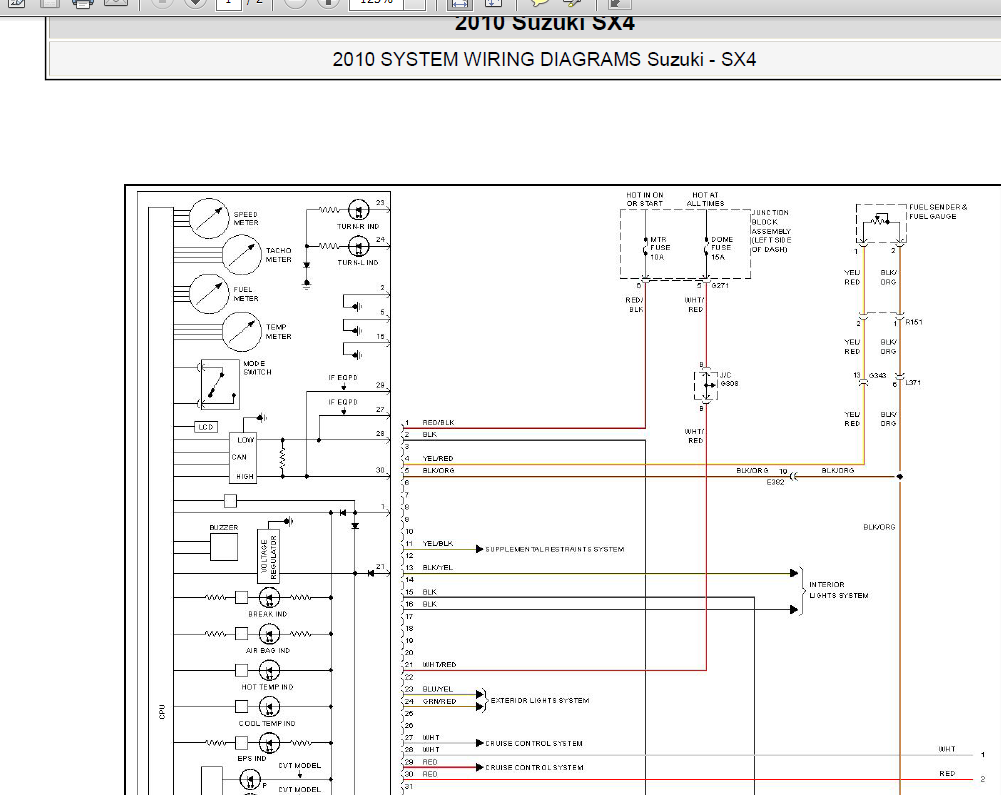Click the "J/C G308" connector label
1001x795 pixels.
pyautogui.click(x=728, y=379)
